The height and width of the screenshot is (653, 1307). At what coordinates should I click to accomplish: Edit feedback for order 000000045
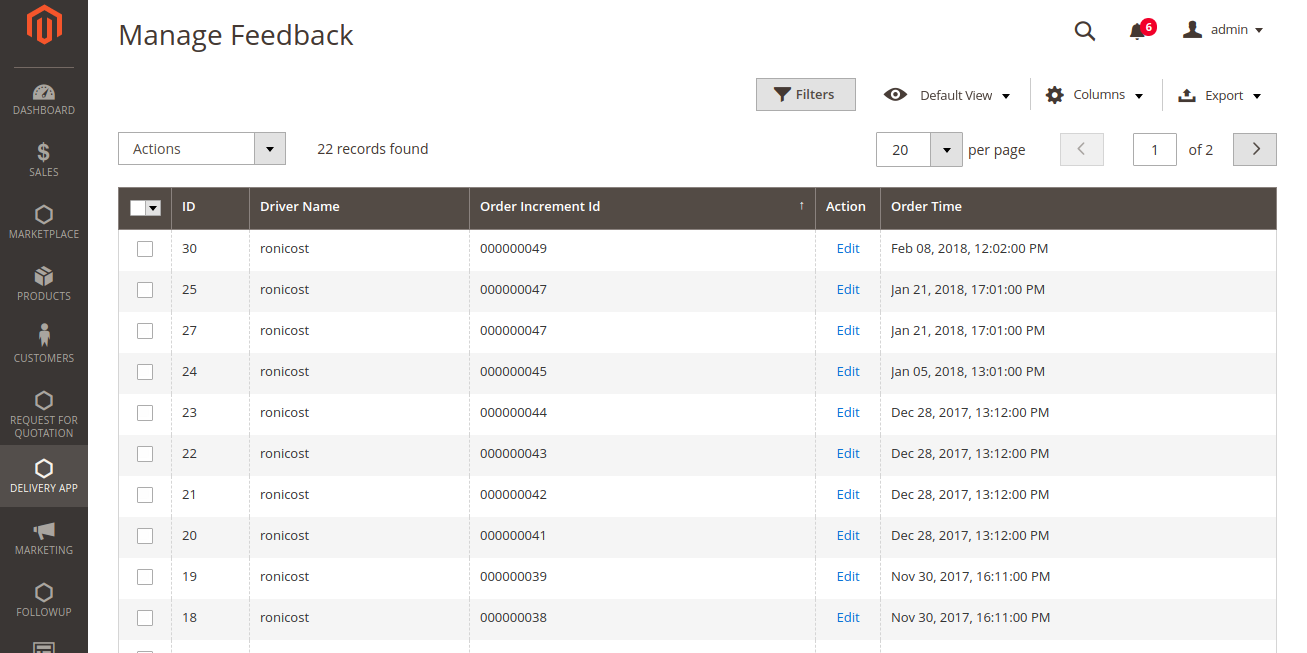[x=848, y=372]
